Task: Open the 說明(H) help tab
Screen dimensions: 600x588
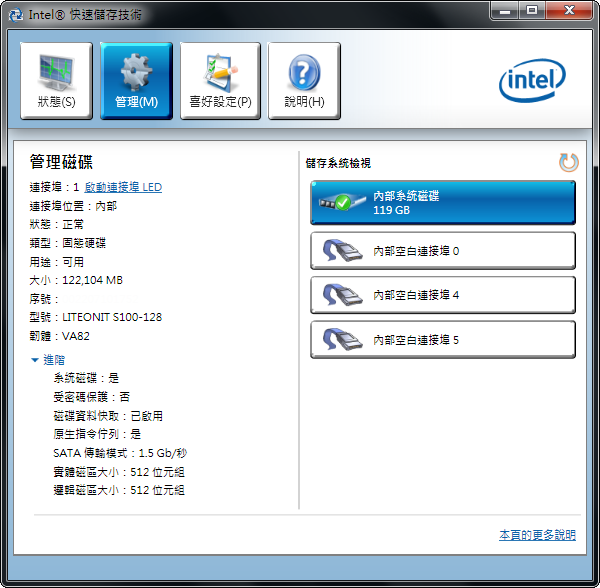Action: click(x=304, y=81)
